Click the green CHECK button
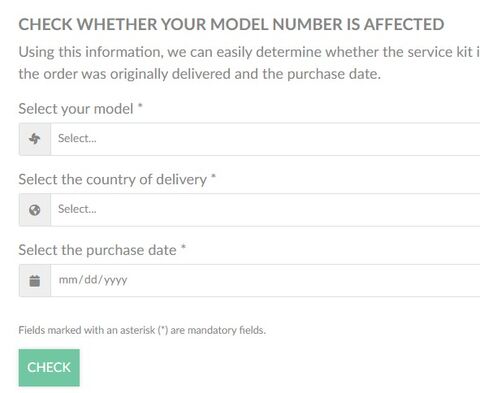The image size is (480, 393). (49, 367)
